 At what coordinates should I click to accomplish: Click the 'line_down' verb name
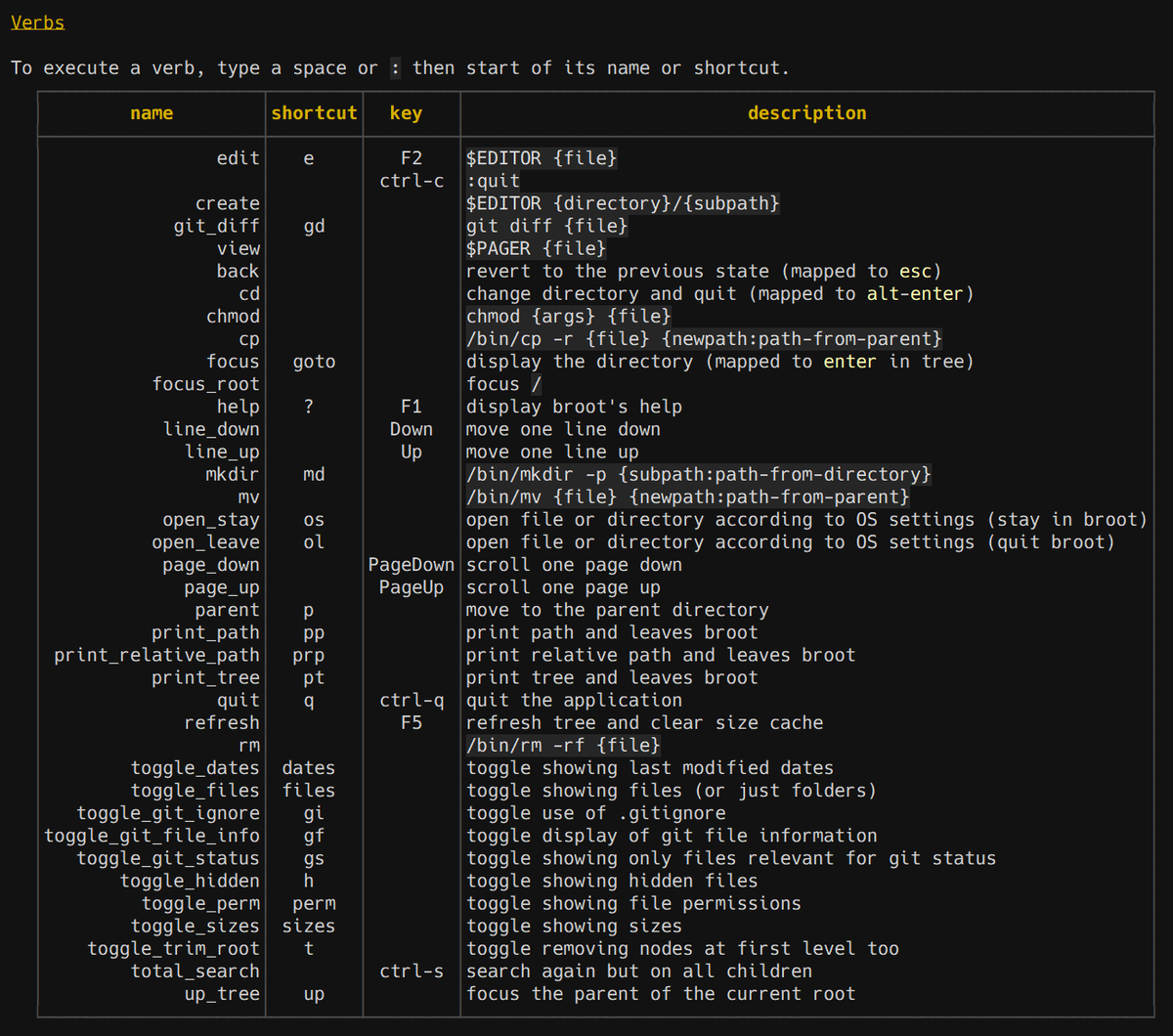click(211, 429)
